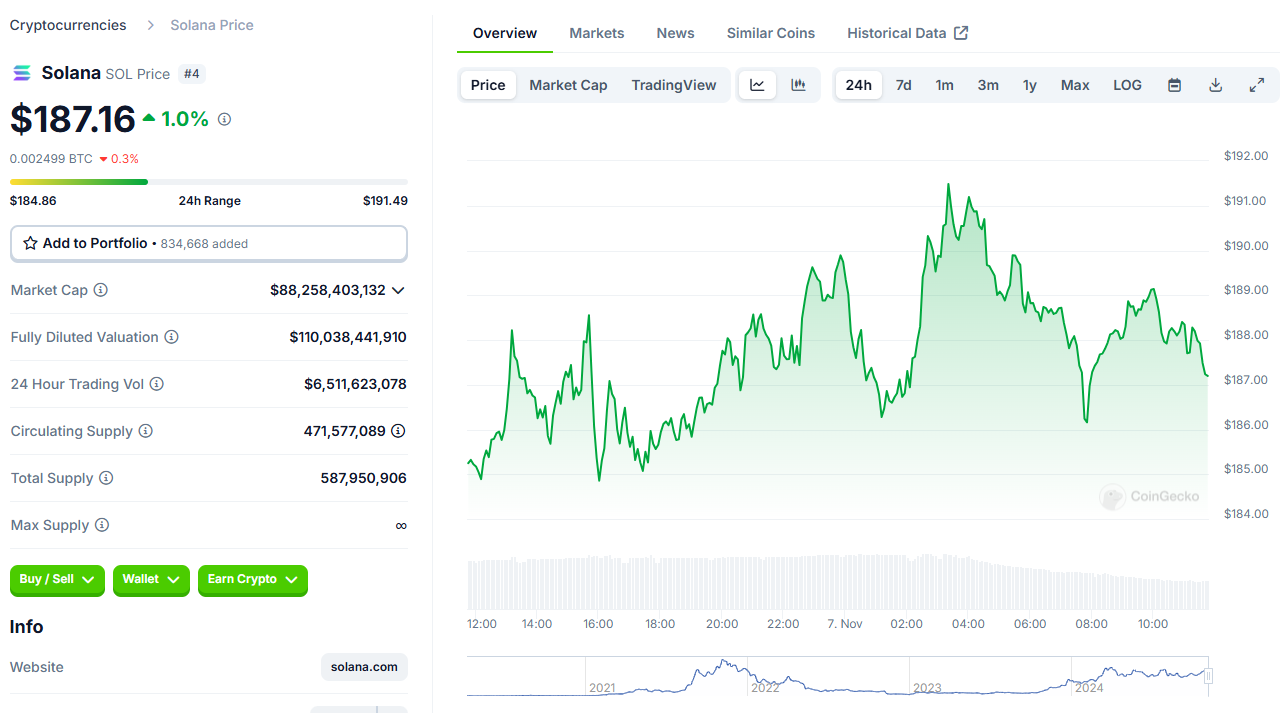Open the chart date range calendar
1286x717 pixels.
click(1175, 85)
